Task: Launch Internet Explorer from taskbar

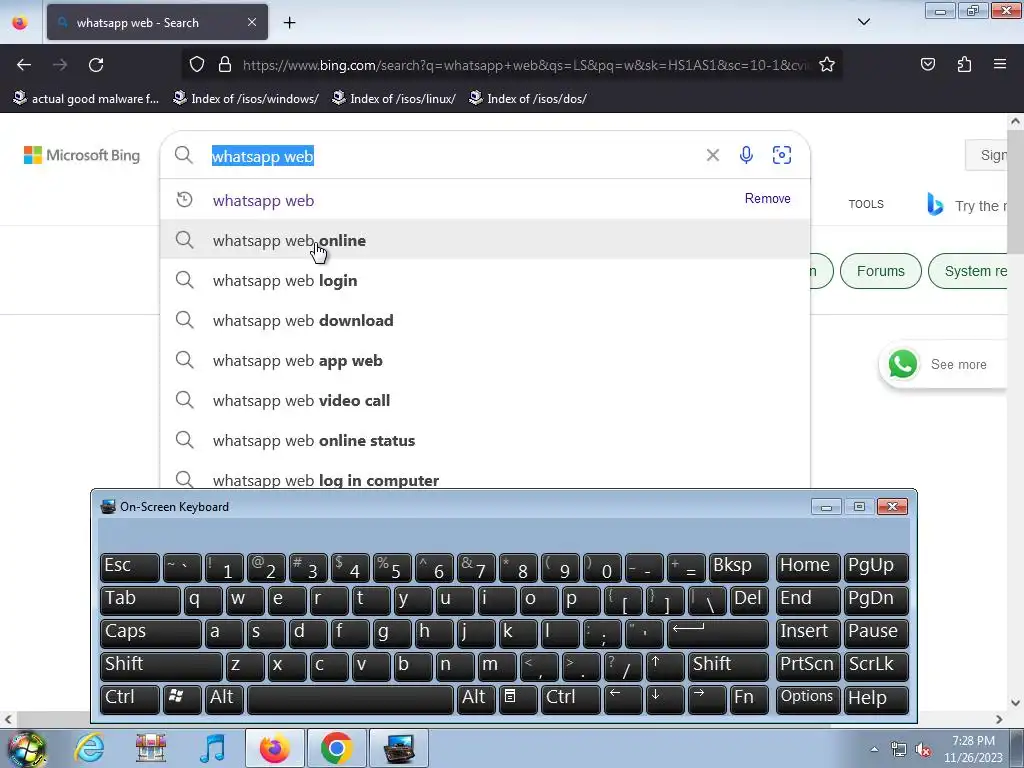Action: (x=89, y=748)
